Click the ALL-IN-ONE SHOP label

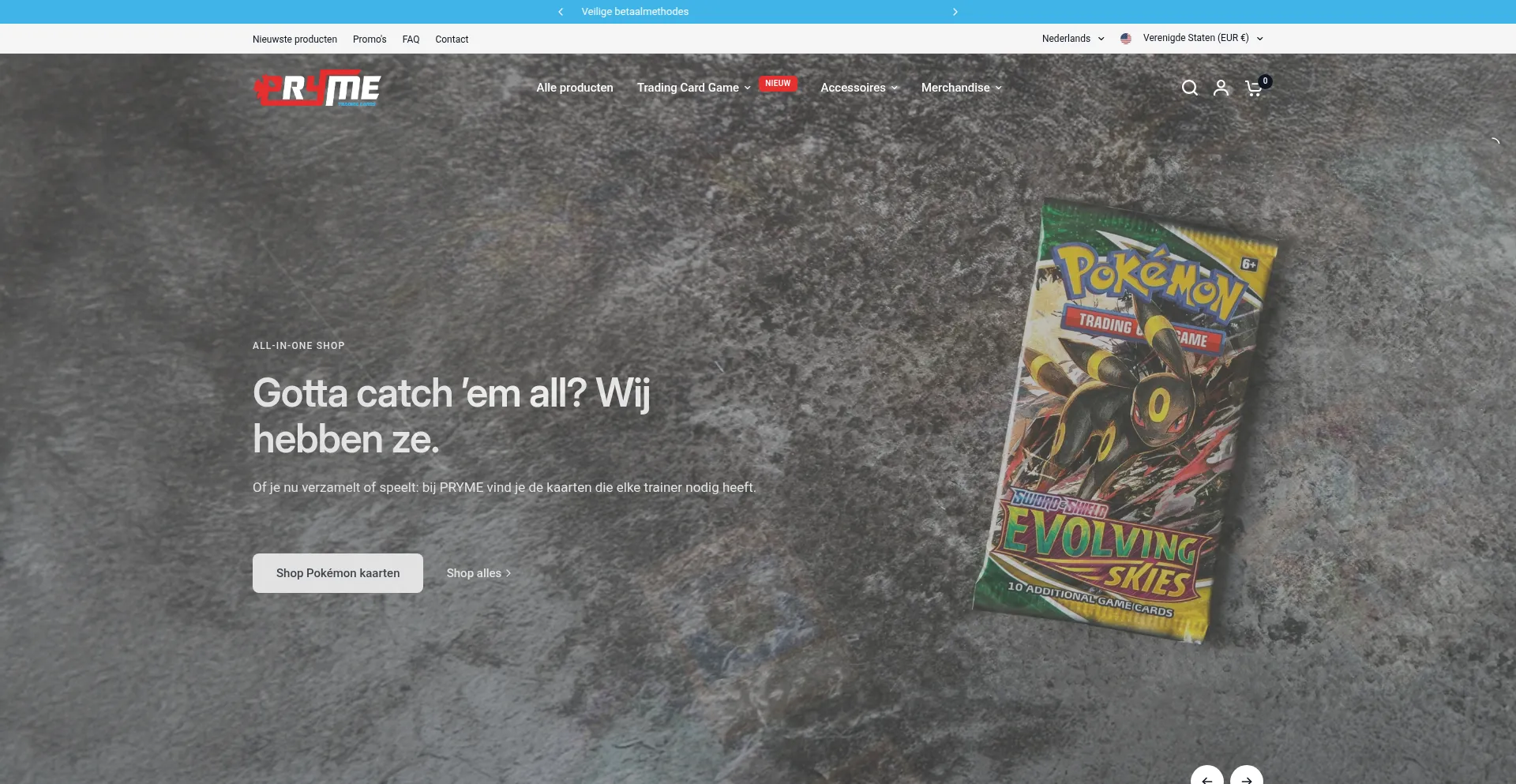(298, 346)
